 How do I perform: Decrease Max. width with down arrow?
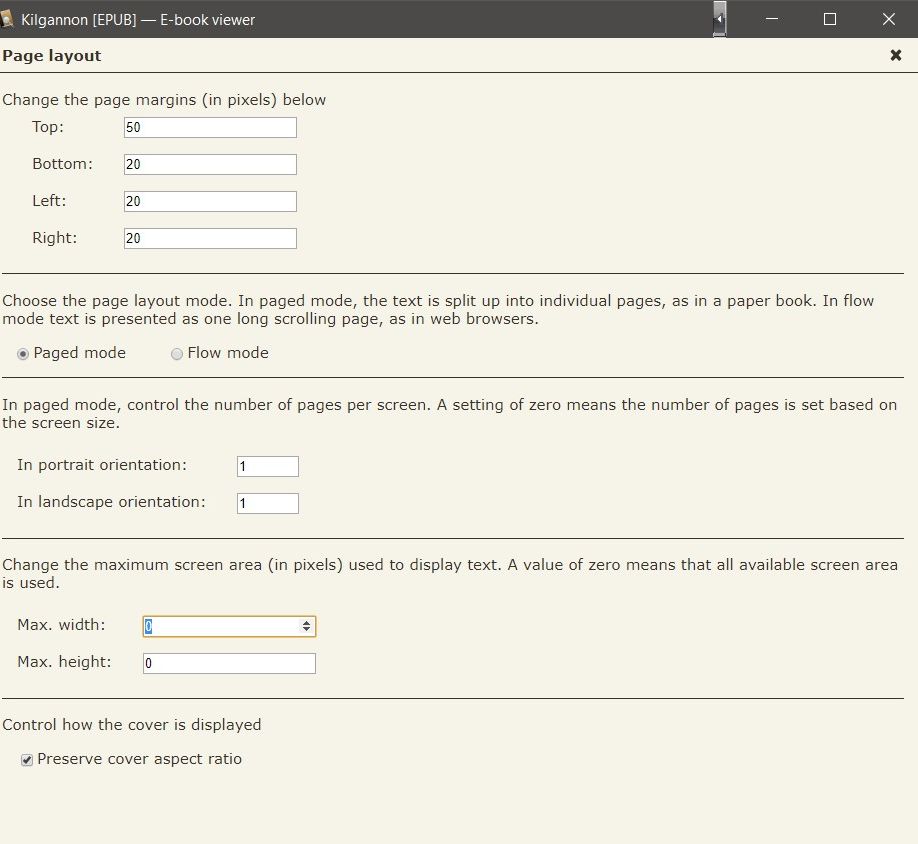pyautogui.click(x=306, y=630)
